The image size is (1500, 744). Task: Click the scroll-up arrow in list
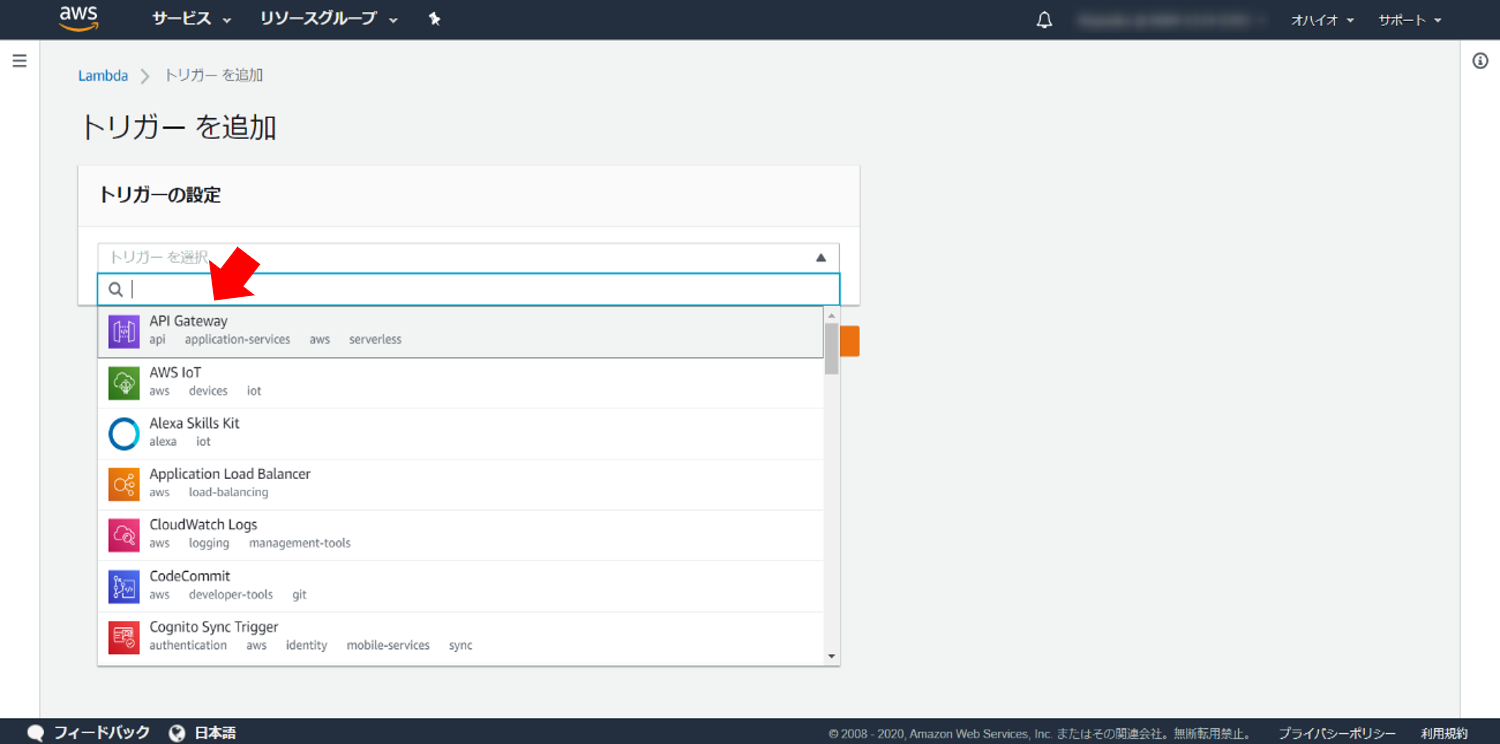(831, 315)
